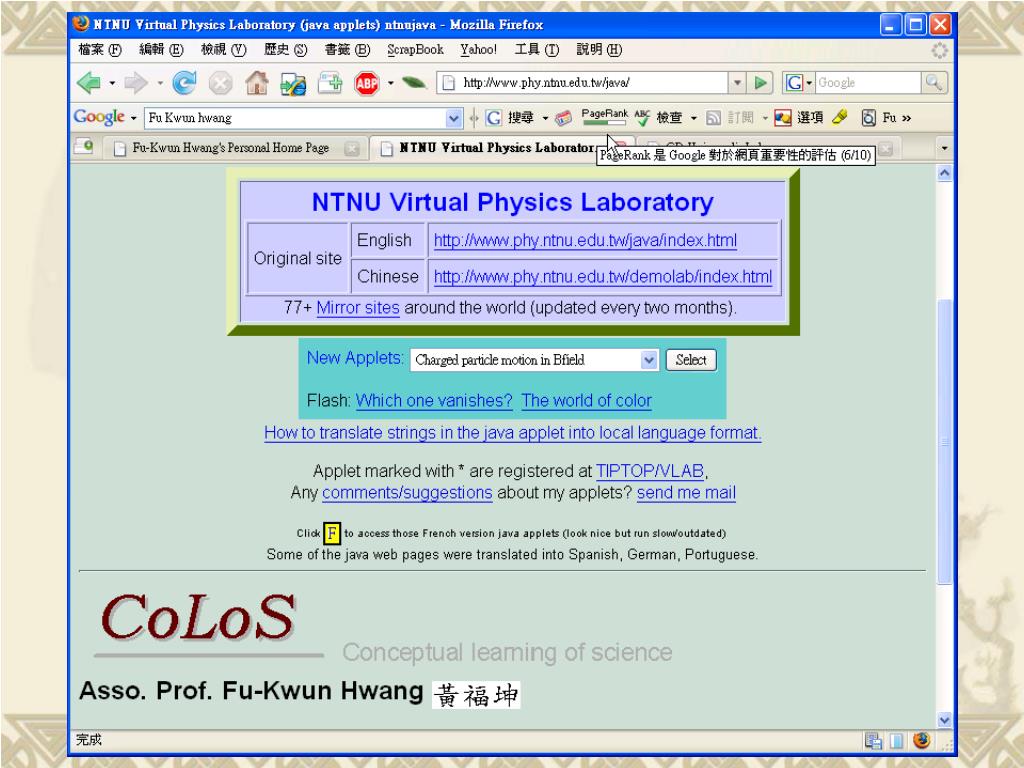
Task: Click the Google toolbar search text field
Action: point(296,118)
